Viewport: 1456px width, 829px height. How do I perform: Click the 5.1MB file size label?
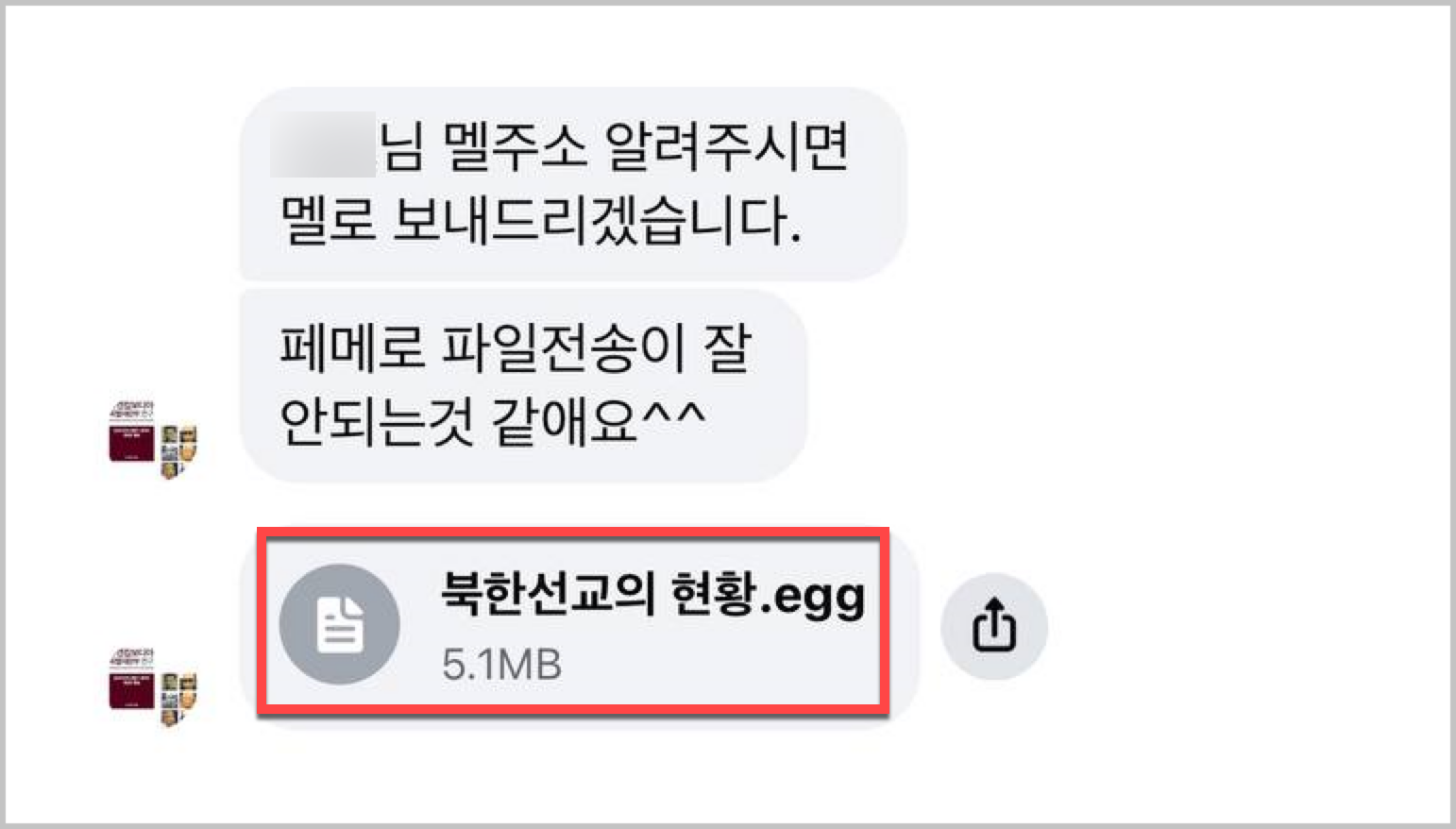pos(501,665)
